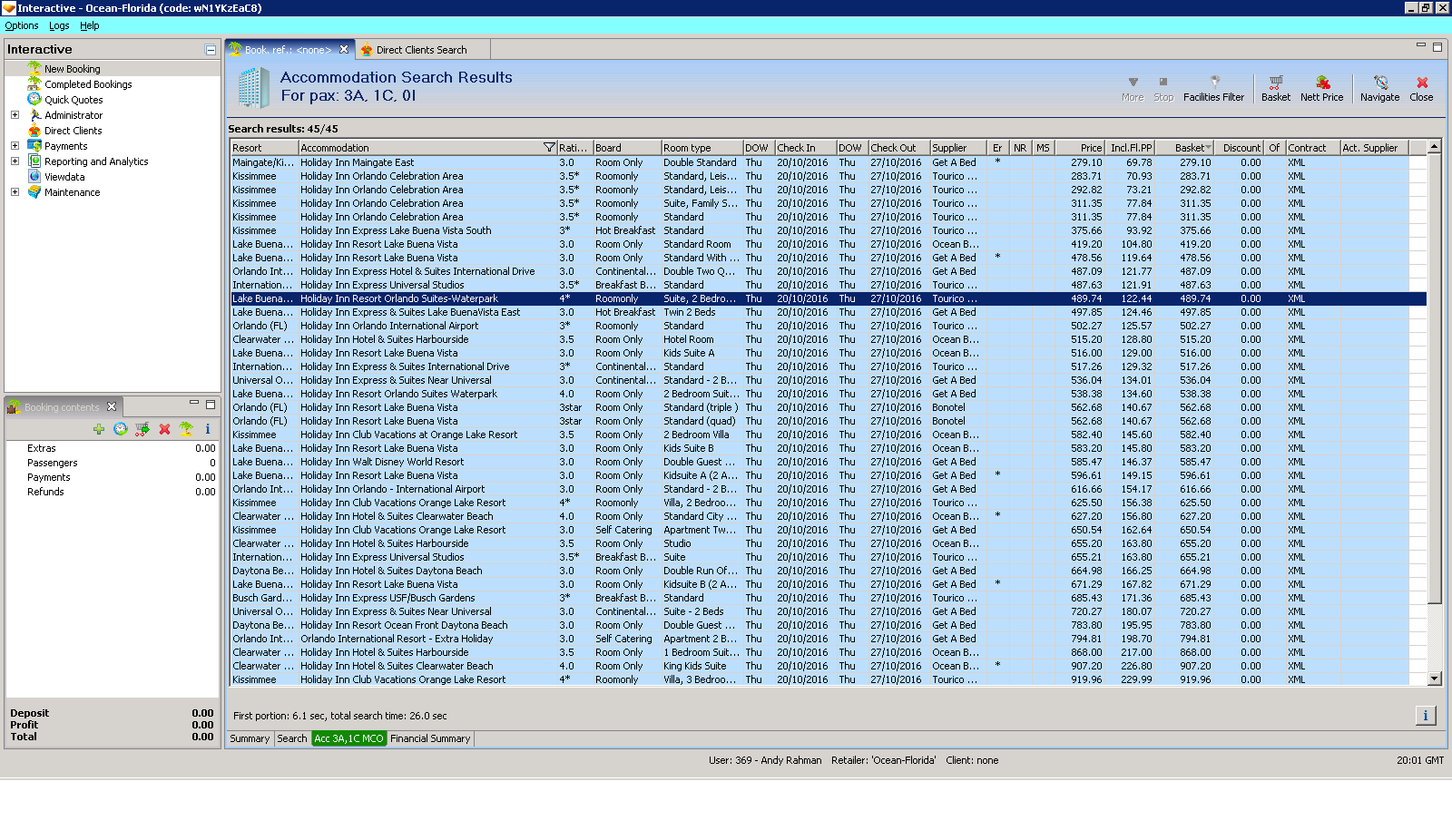Open the Help menu
The height and width of the screenshot is (840, 1452).
pos(90,25)
